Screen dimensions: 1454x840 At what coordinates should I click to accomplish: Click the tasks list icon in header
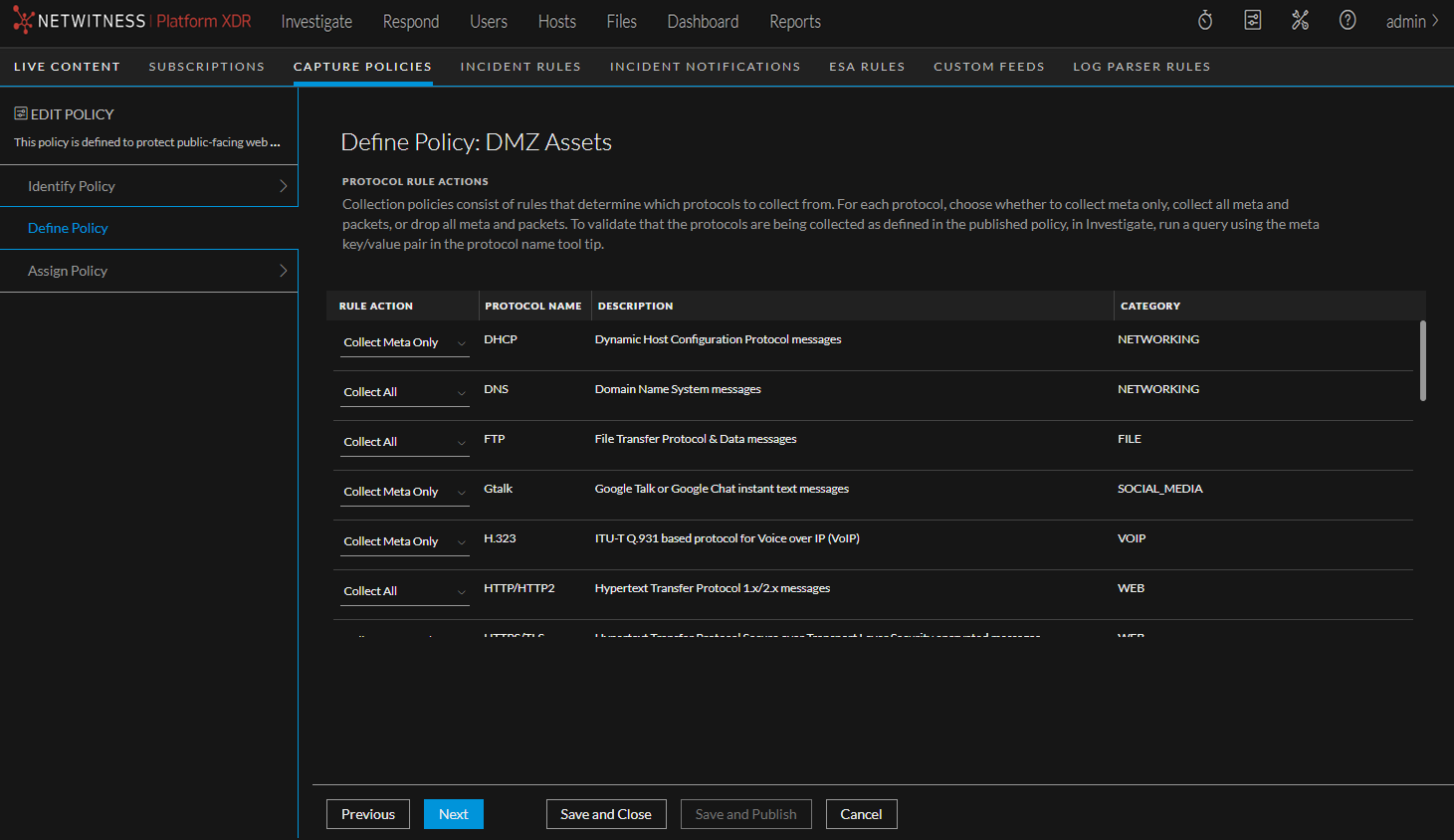[1253, 21]
